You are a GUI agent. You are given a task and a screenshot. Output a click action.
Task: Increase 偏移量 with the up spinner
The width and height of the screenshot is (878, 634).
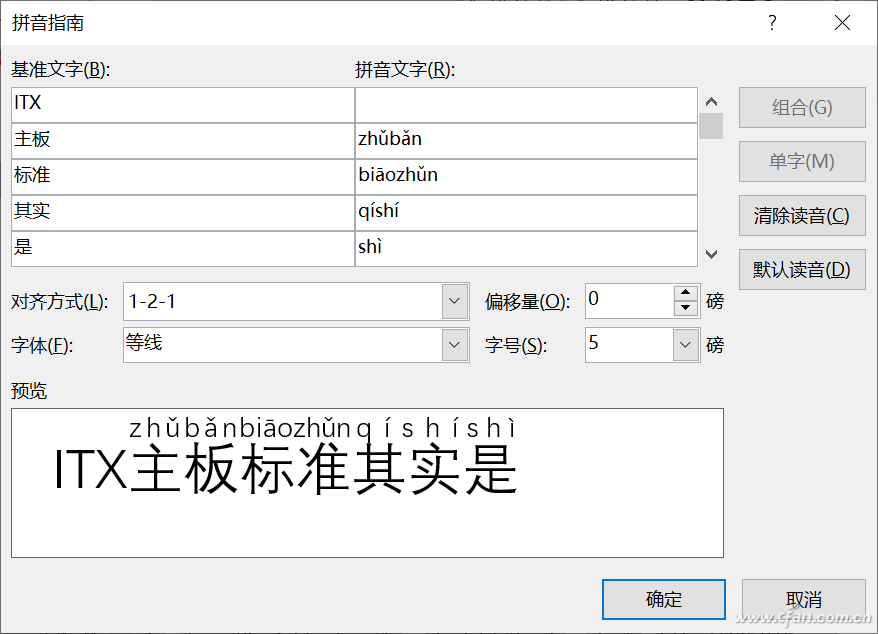[685, 293]
